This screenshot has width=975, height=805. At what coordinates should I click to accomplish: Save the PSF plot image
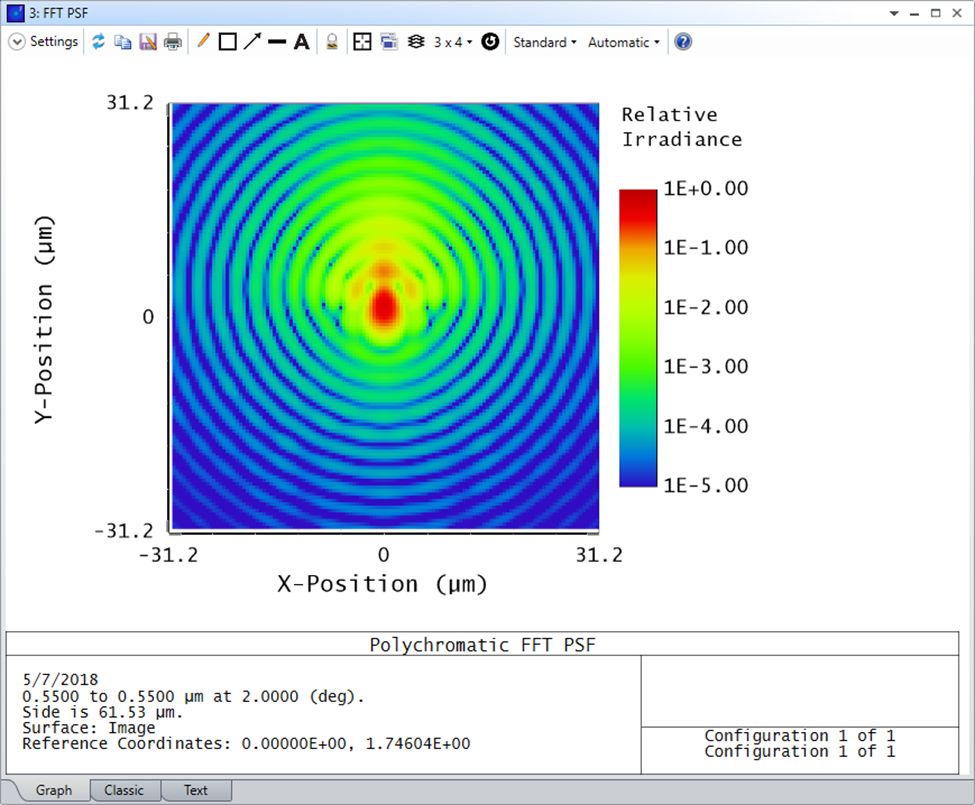coord(149,42)
